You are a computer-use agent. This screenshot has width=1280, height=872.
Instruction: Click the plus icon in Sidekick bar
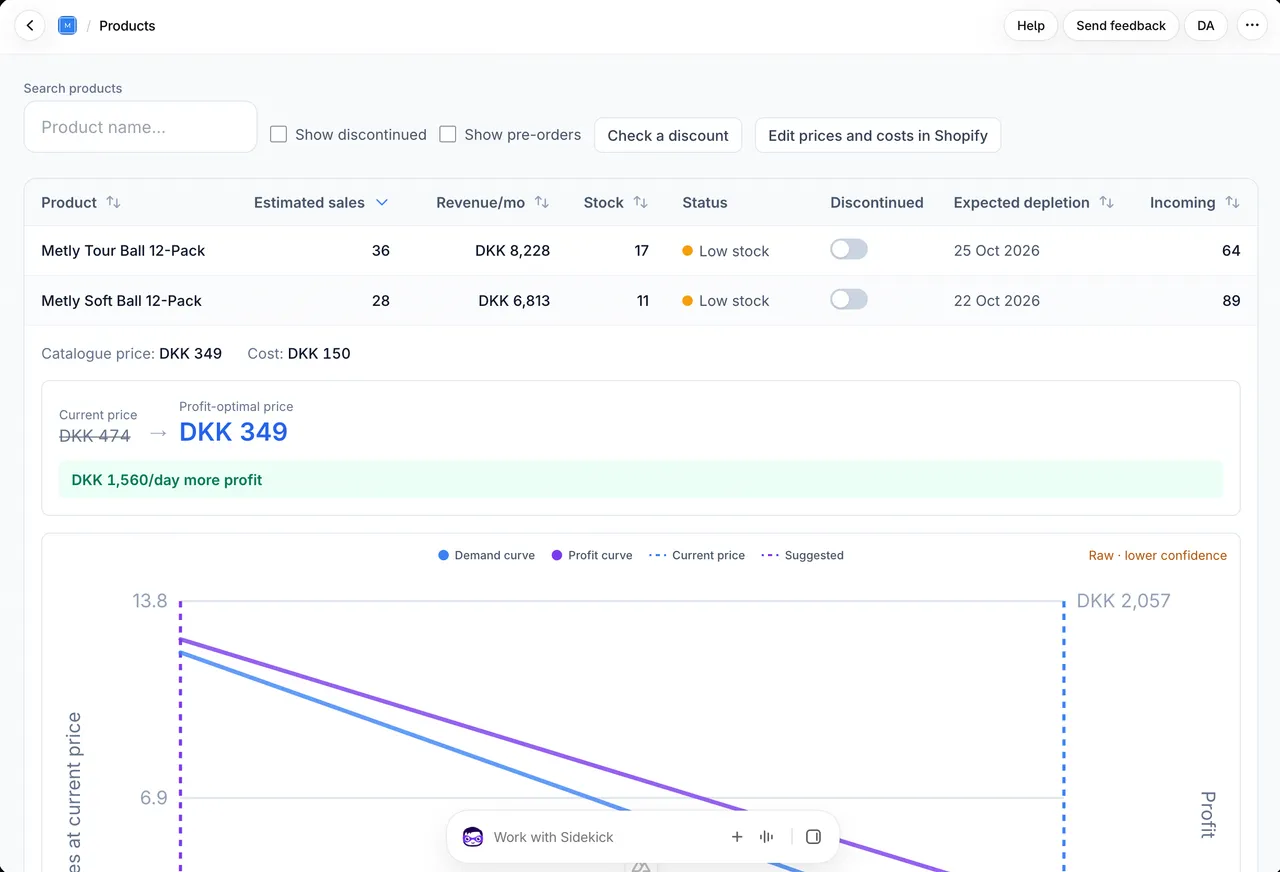coord(737,837)
